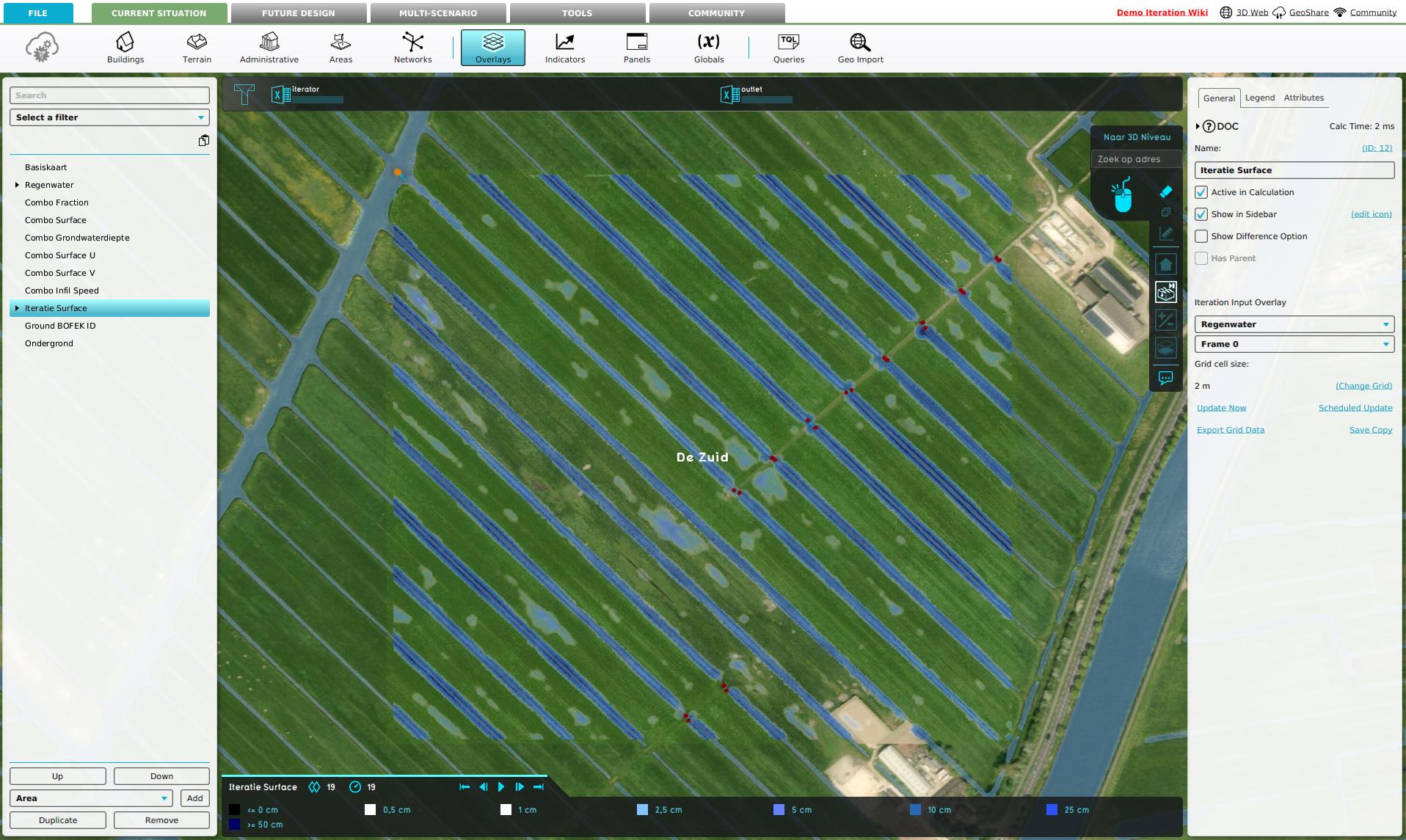This screenshot has height=840, width=1406.
Task: Click the Update Now link
Action: 1221,408
